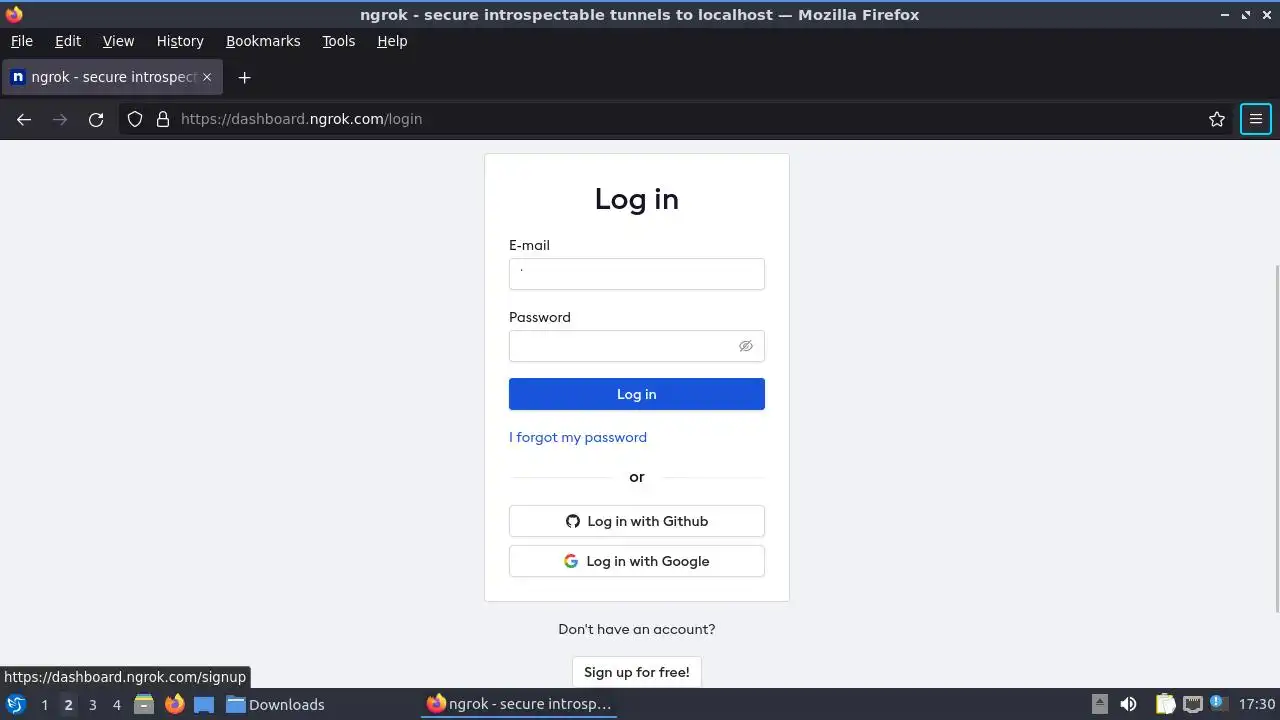The image size is (1280, 720).
Task: Switch to workspace 1
Action: pos(44,705)
